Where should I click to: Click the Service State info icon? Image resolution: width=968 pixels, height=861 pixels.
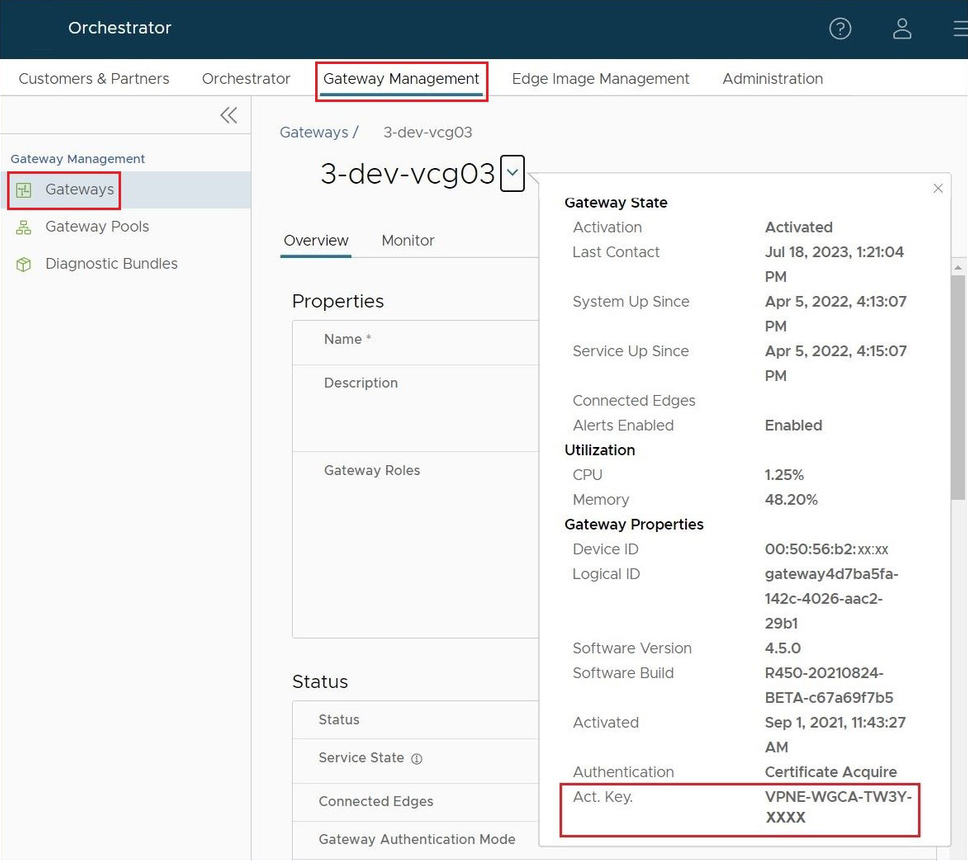(x=417, y=759)
